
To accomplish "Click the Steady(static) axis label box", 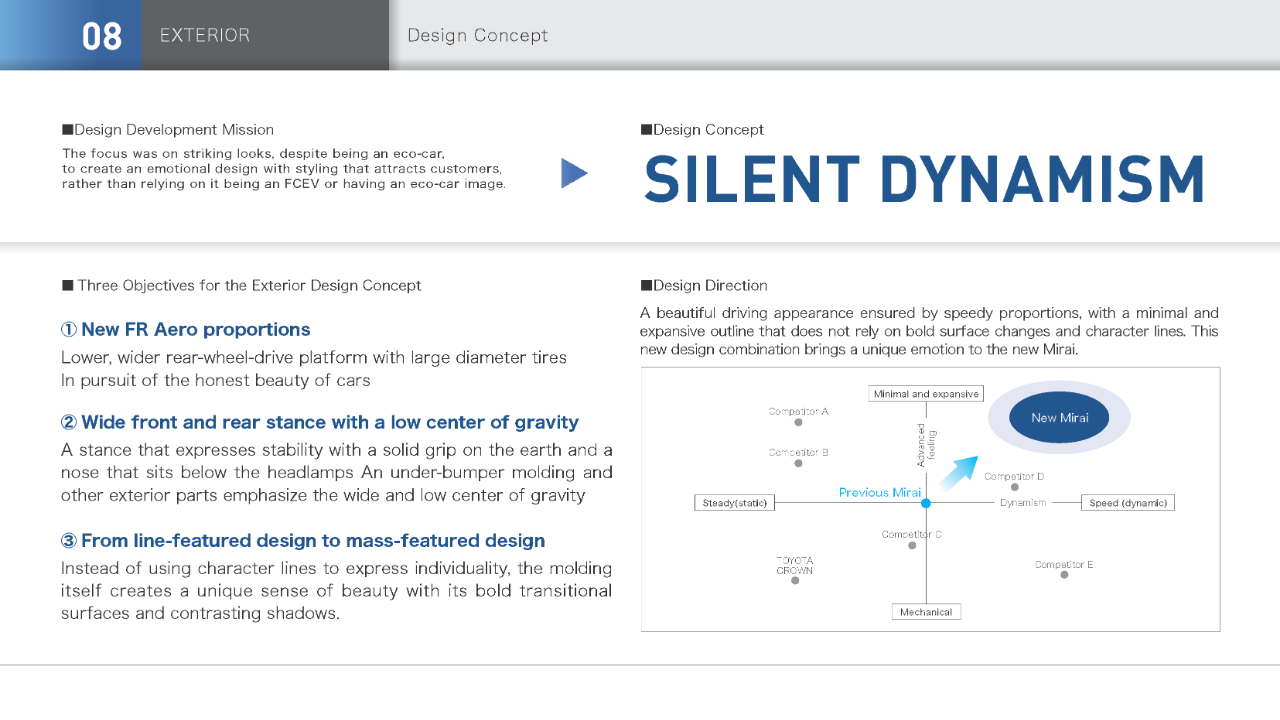I will pyautogui.click(x=735, y=503).
